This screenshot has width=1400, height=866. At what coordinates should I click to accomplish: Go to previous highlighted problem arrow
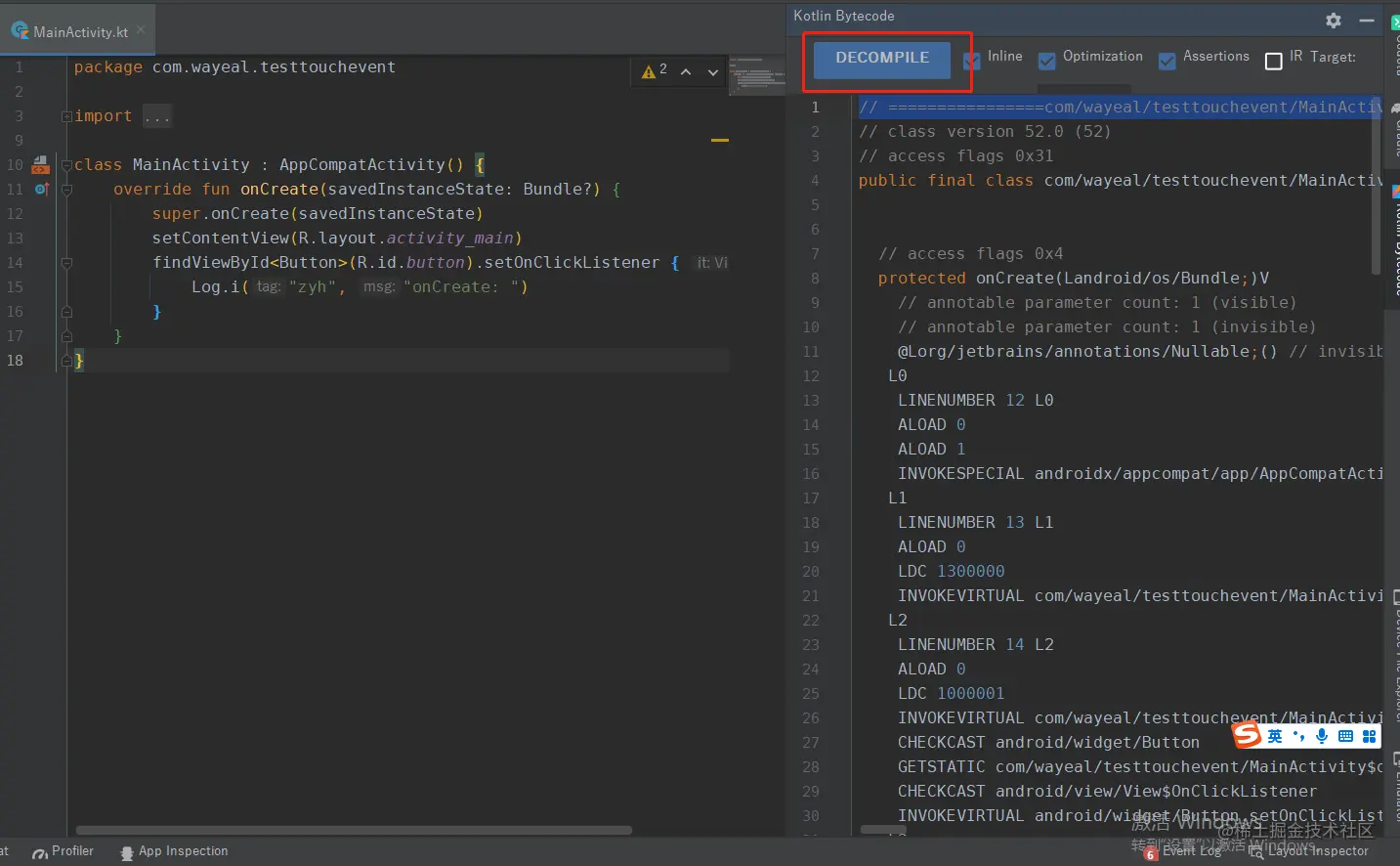686,71
